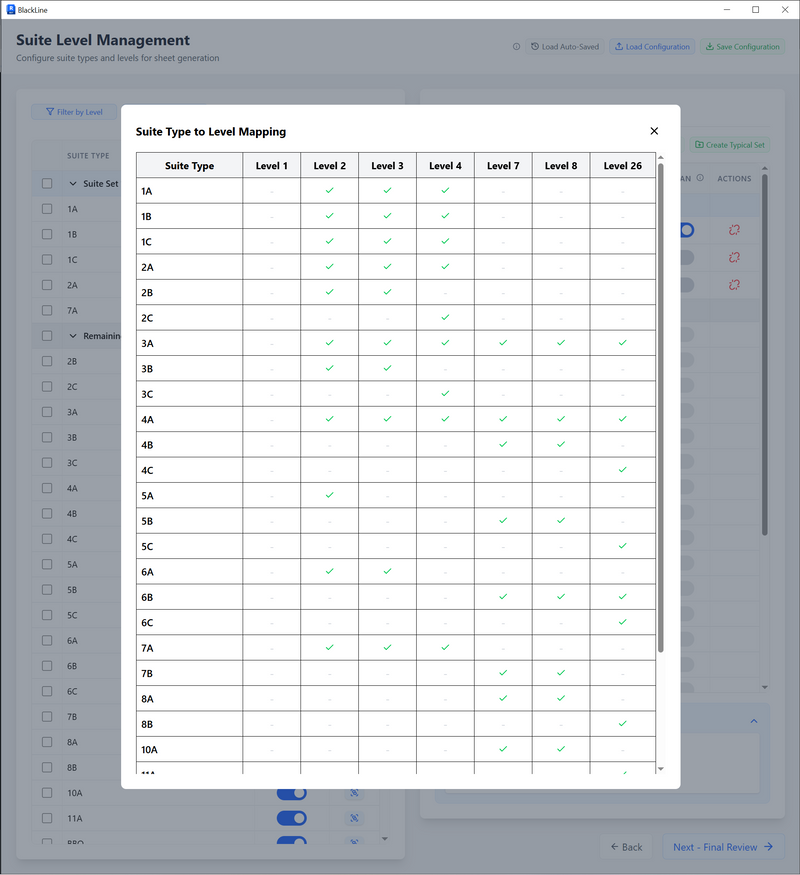
Task: Click the BlackLine app icon in title bar
Action: 11,9
